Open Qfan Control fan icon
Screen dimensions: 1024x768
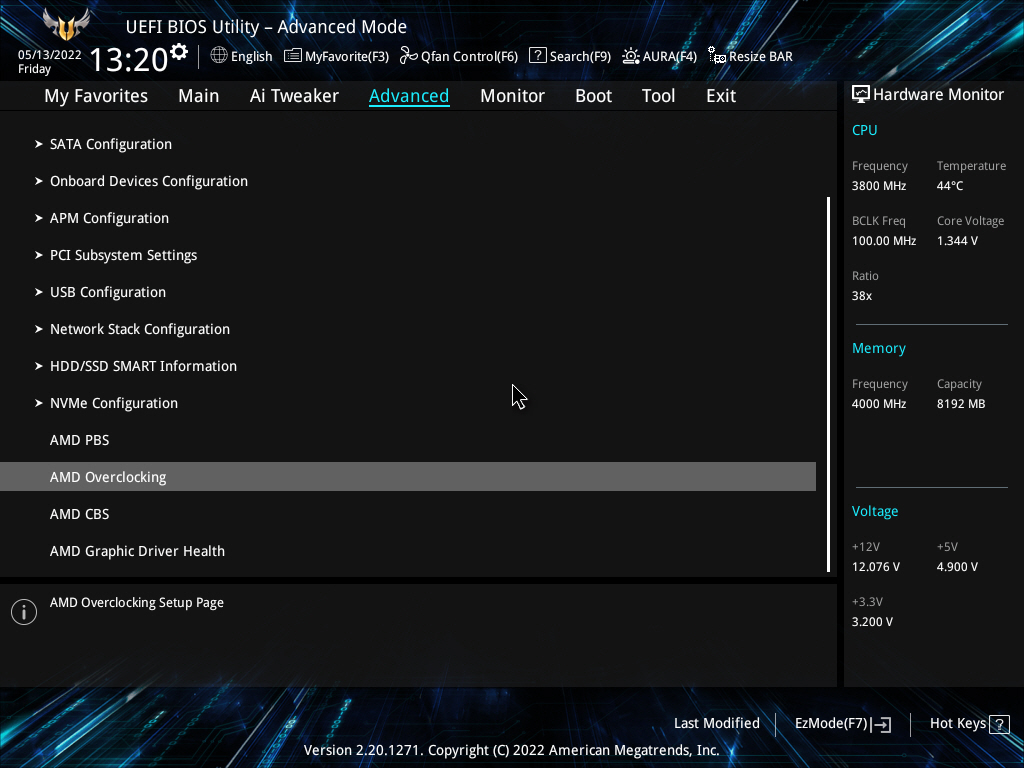click(408, 56)
